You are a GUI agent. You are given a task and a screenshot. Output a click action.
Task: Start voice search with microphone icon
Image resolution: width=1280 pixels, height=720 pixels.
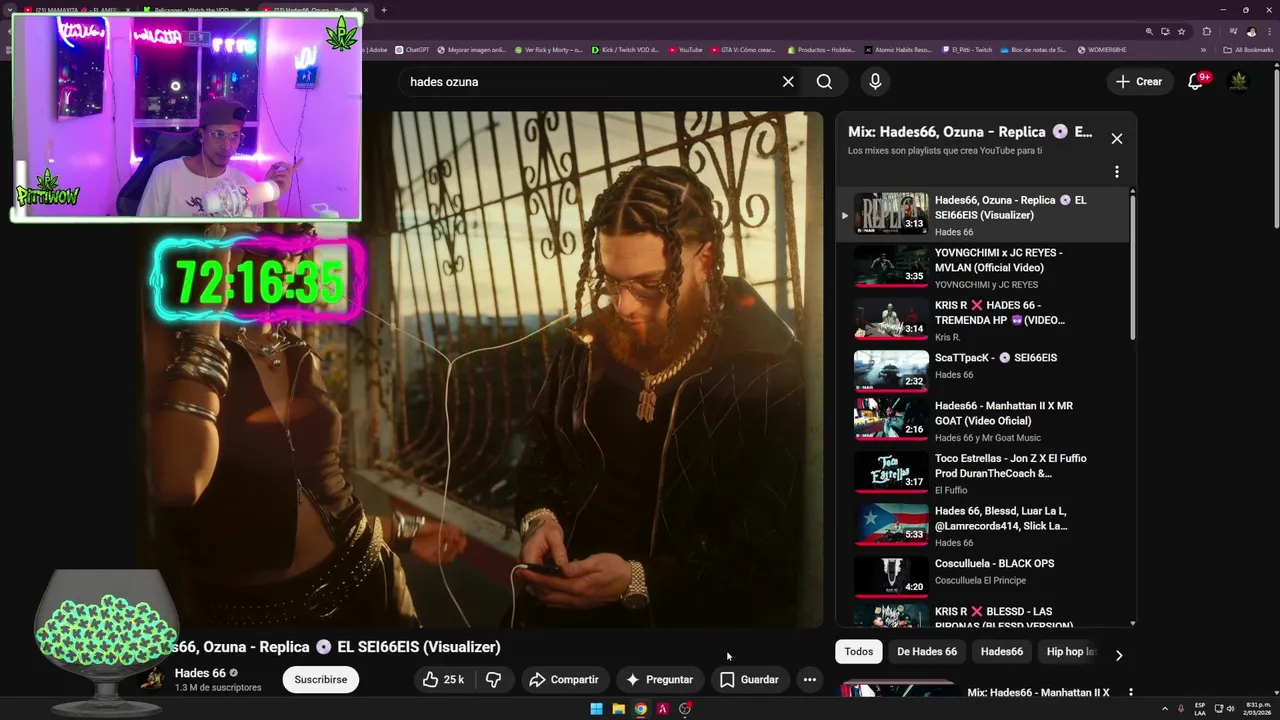[x=875, y=82]
